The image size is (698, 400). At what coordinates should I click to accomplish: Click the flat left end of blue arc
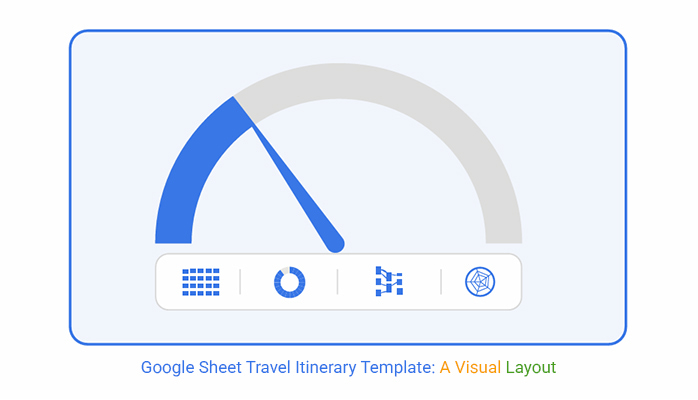(x=173, y=242)
